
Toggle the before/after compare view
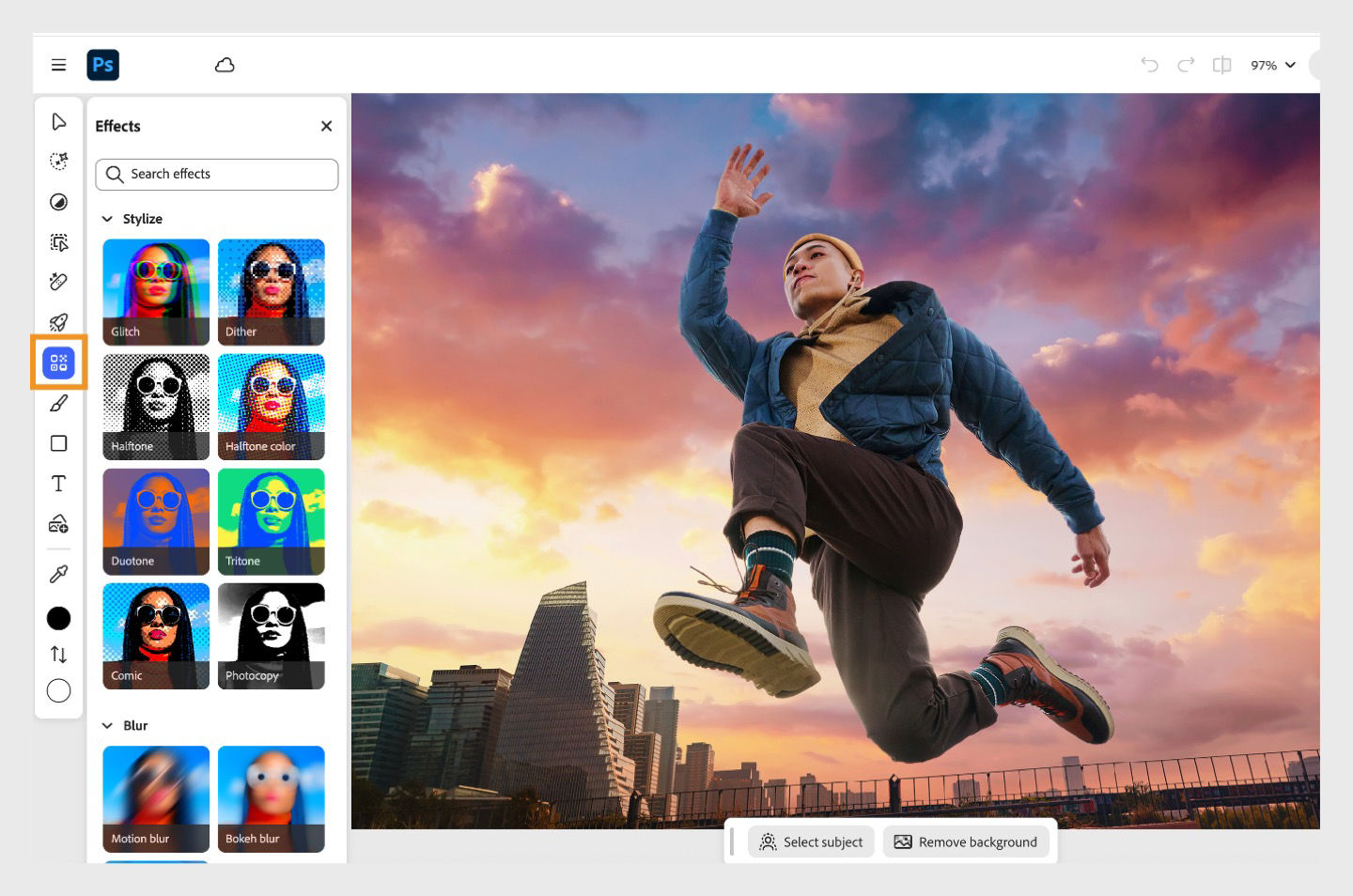(x=1221, y=65)
